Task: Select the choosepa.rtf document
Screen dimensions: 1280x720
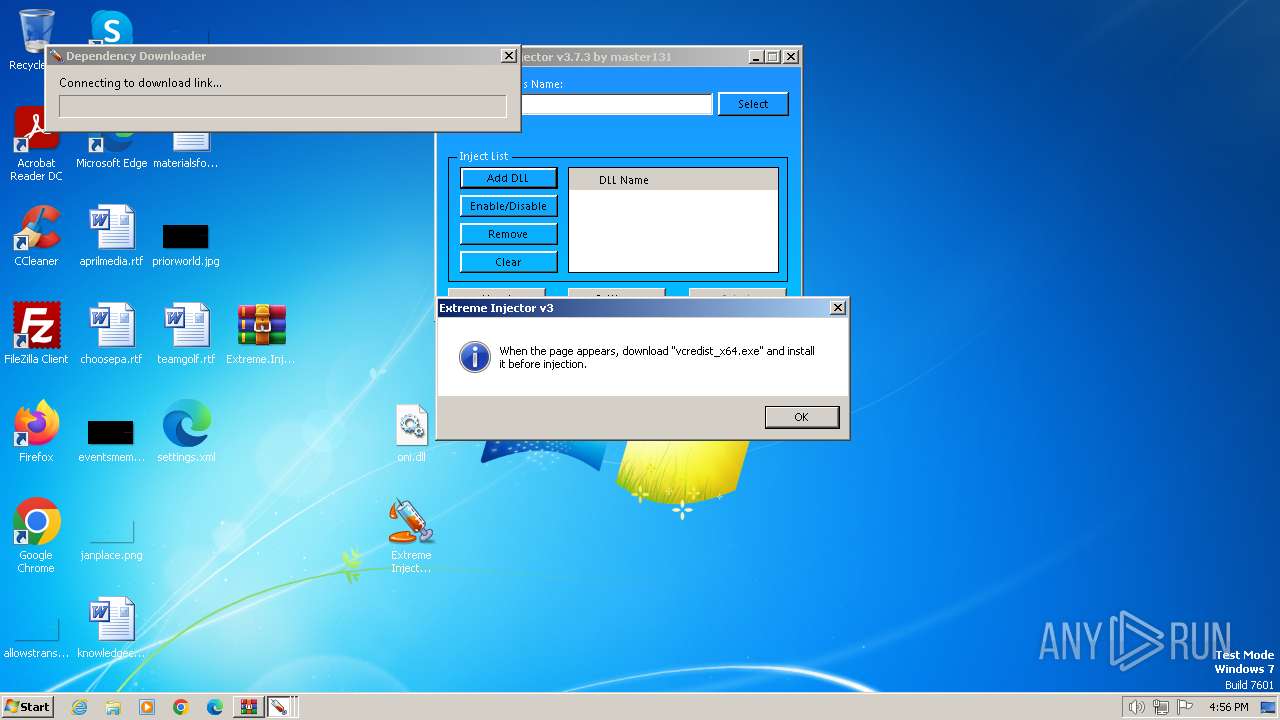Action: click(111, 335)
